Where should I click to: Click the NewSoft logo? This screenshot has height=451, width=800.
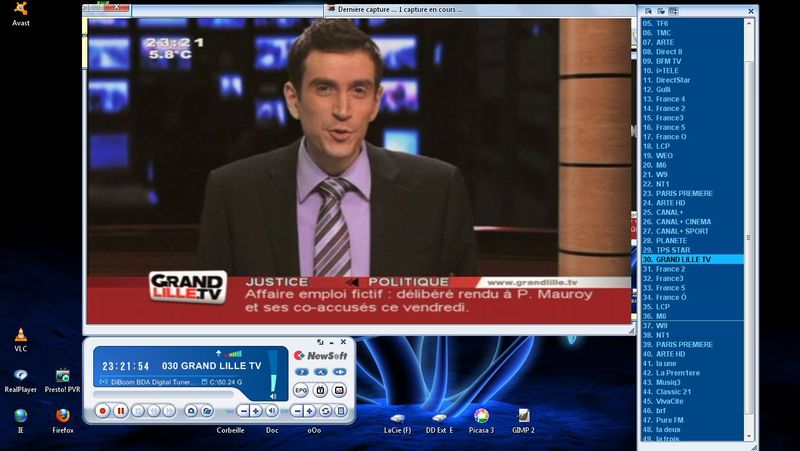pyautogui.click(x=320, y=356)
